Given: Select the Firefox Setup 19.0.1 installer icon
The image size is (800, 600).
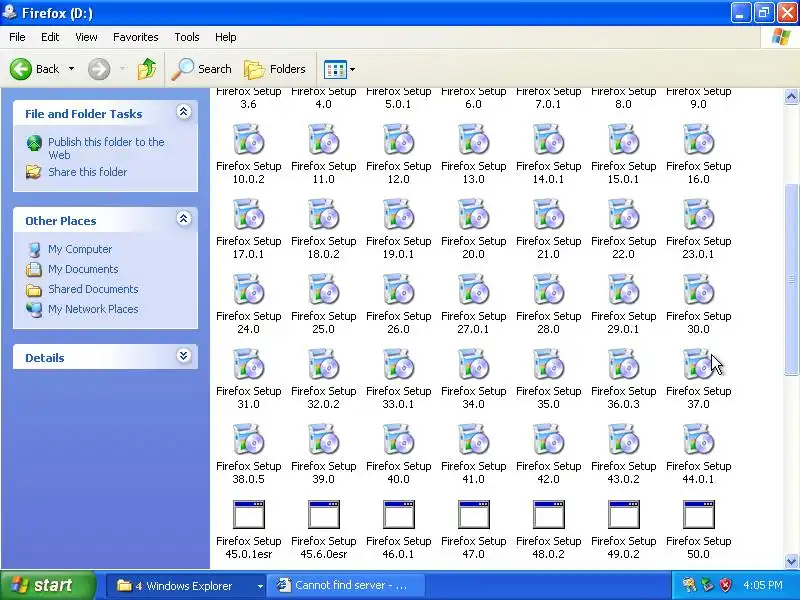Looking at the screenshot, I should [x=398, y=214].
